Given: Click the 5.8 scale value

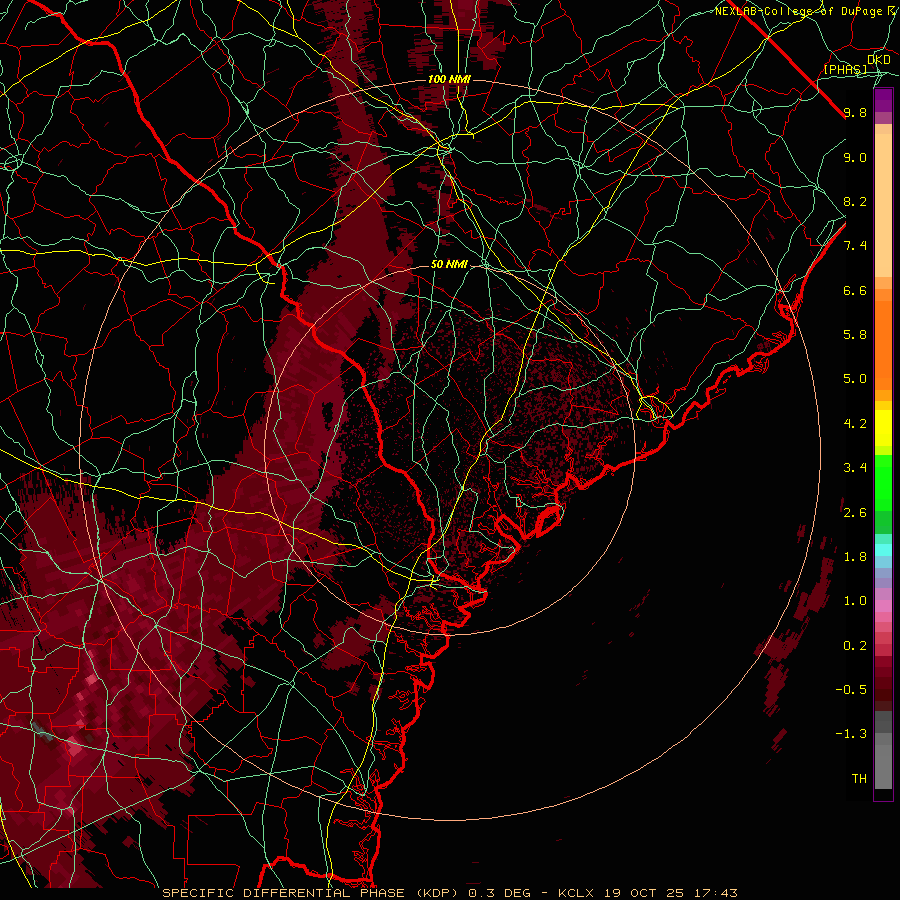Looking at the screenshot, I should click(x=855, y=335).
